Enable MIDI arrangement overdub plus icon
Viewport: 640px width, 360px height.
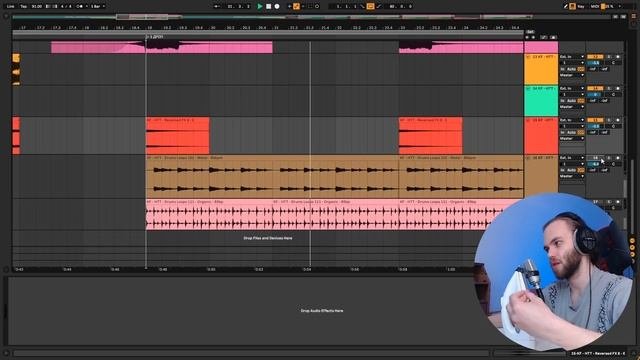[289, 6]
